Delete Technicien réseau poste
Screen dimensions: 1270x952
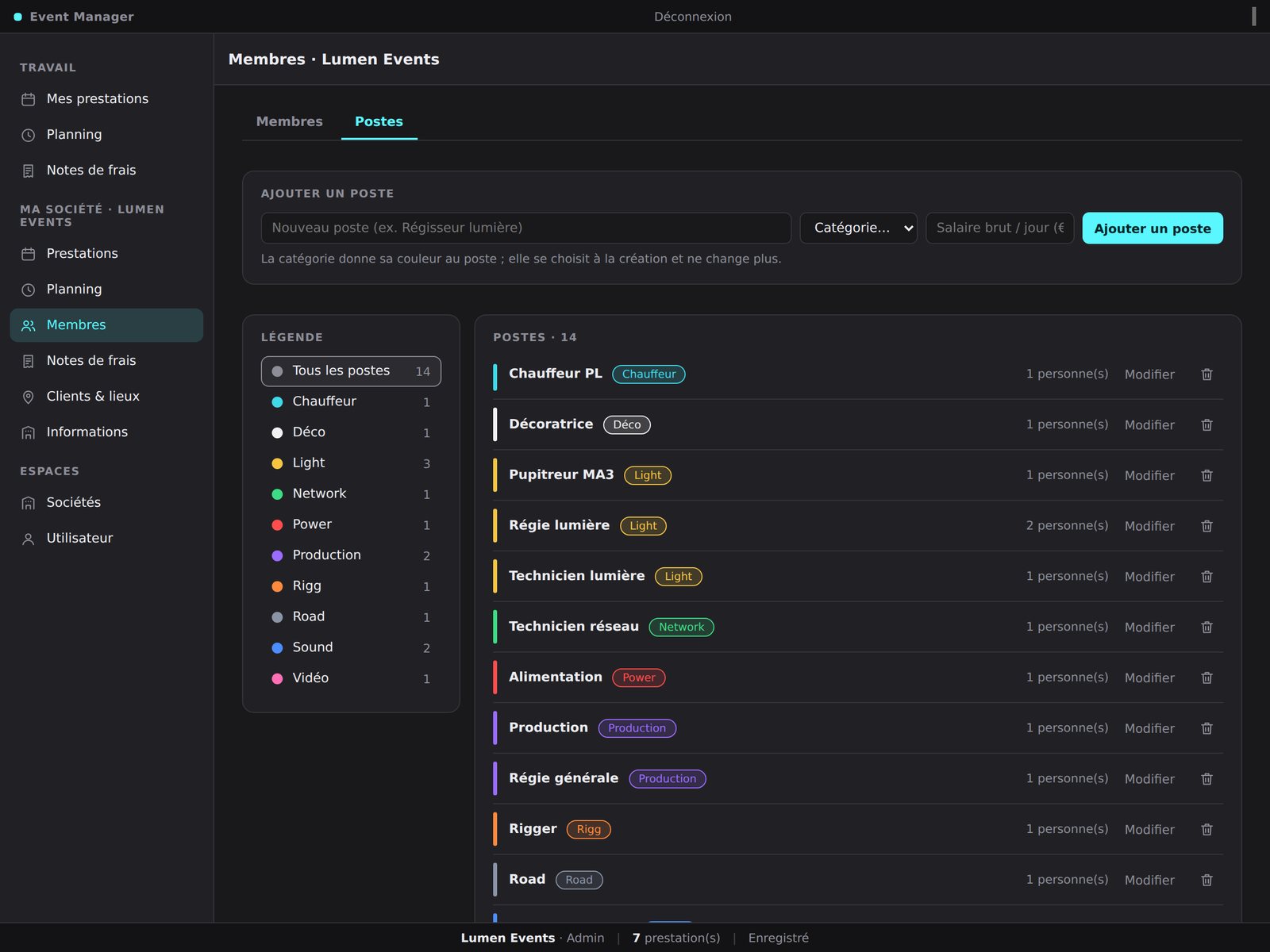click(x=1206, y=628)
